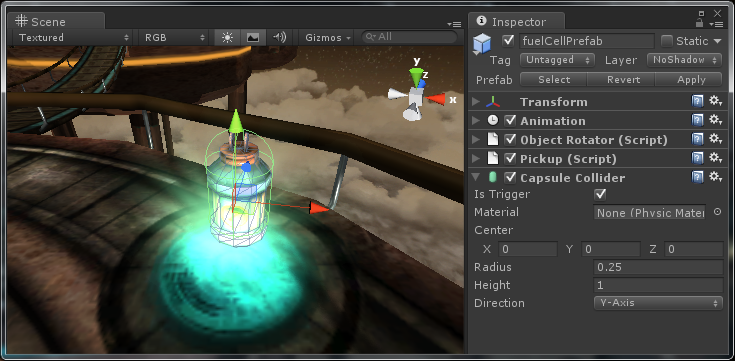Toggle the Static checkbox
Viewport: 735px width, 361px height.
pos(667,41)
